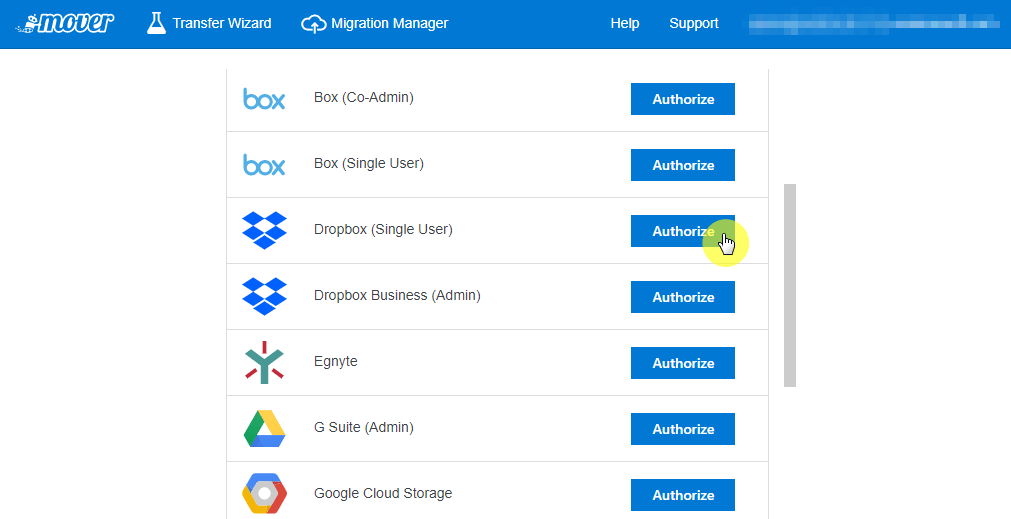Click the Box (Co-Admin) logo

pyautogui.click(x=264, y=99)
